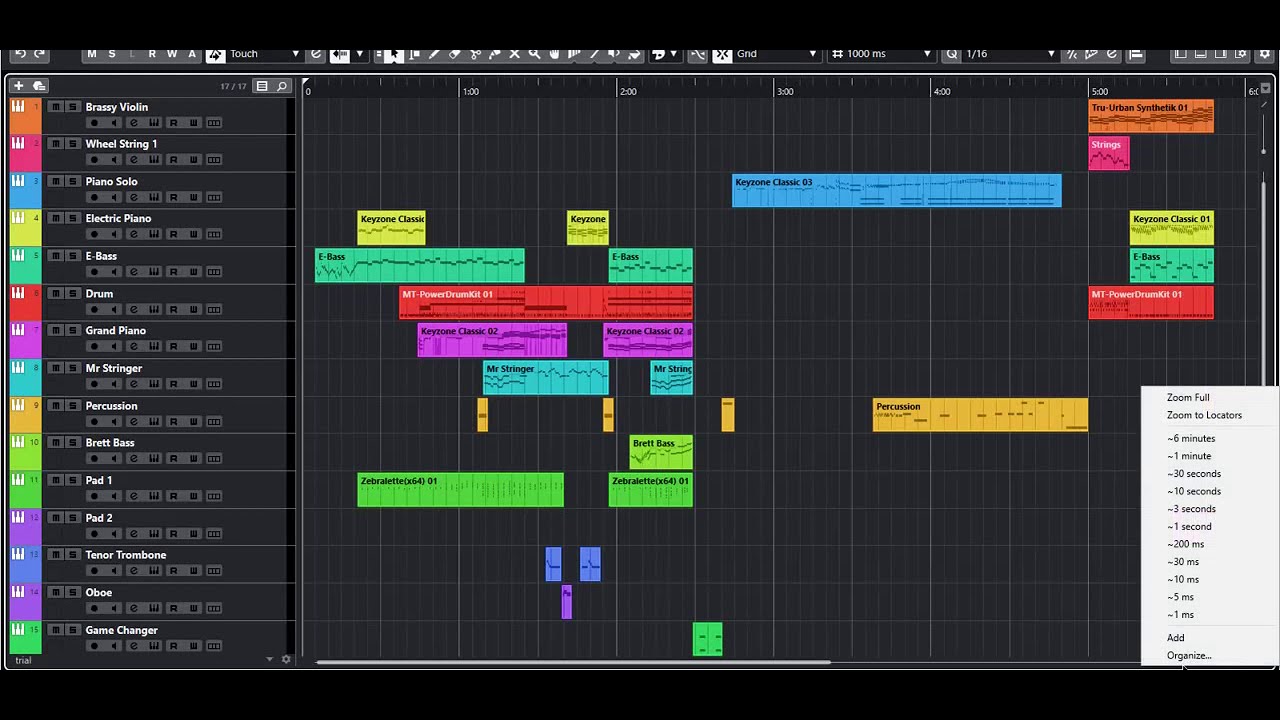Viewport: 1280px width, 720px height.
Task: Click the track list settings gear at bottom
Action: point(286,659)
